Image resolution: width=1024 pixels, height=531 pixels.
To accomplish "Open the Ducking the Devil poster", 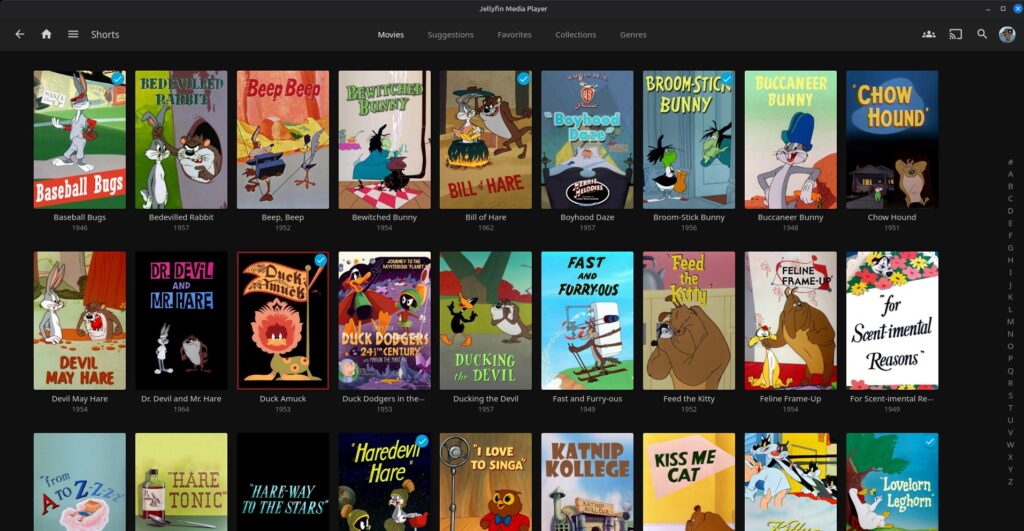I will [485, 321].
